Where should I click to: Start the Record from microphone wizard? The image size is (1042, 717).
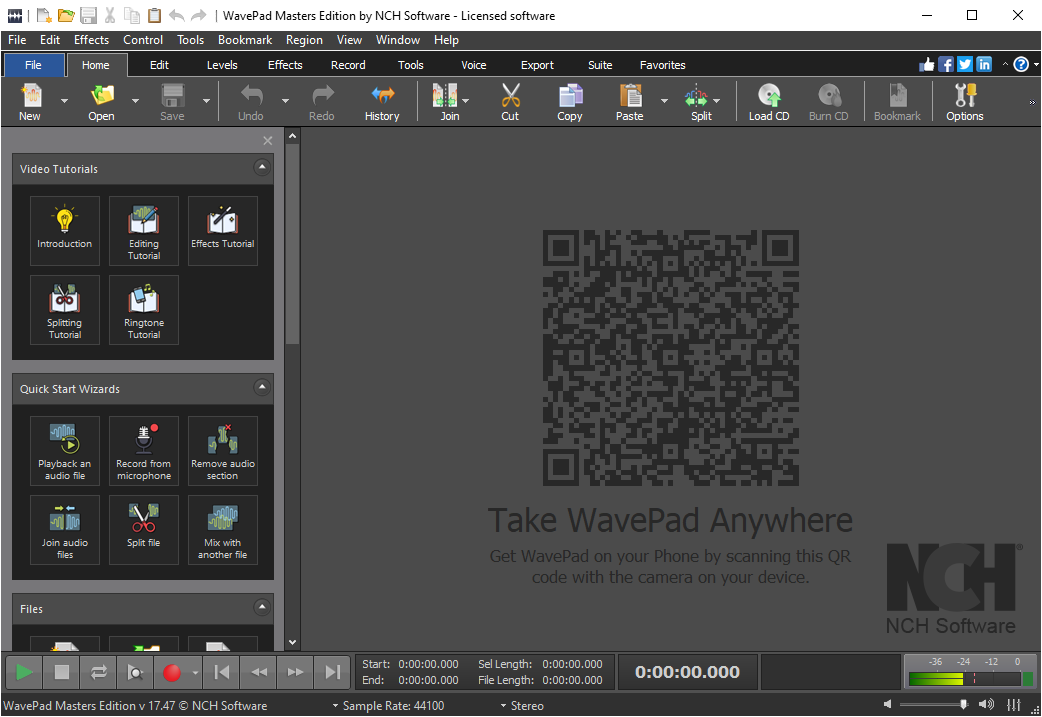(143, 450)
